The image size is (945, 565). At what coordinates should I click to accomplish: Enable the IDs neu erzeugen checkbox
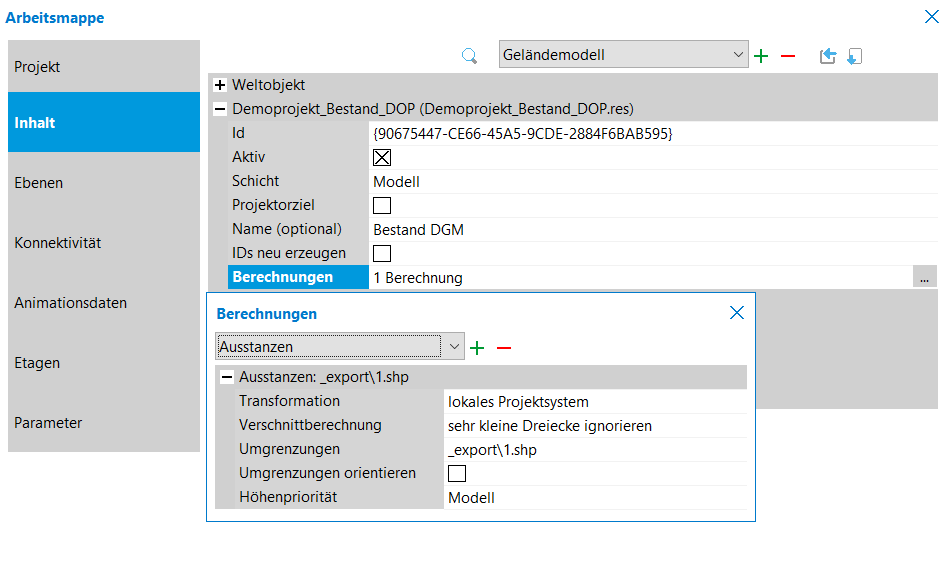coord(382,253)
